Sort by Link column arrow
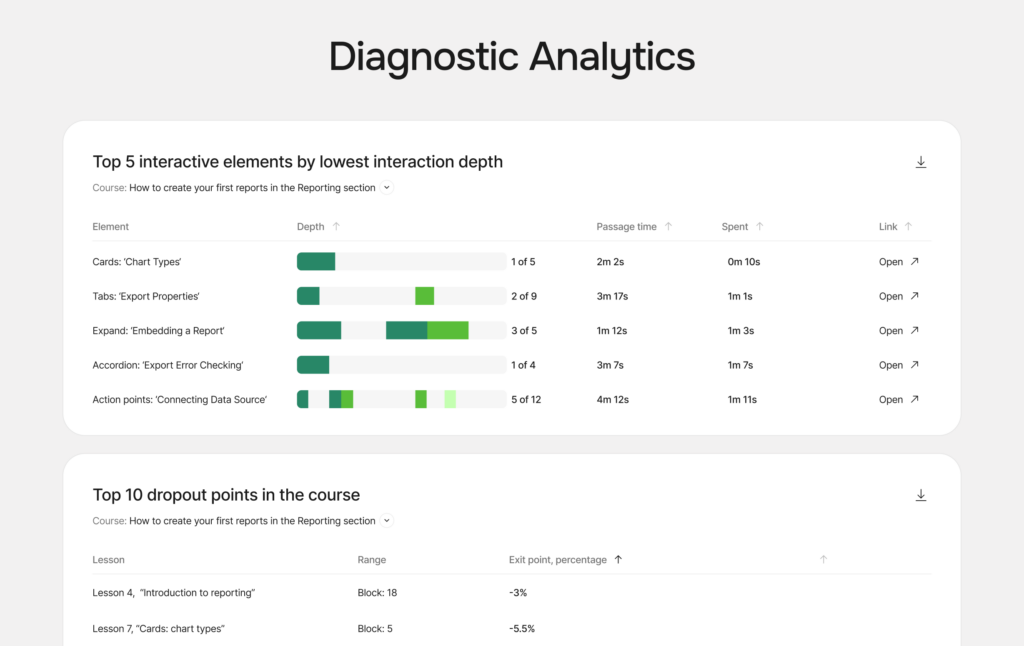 908,227
